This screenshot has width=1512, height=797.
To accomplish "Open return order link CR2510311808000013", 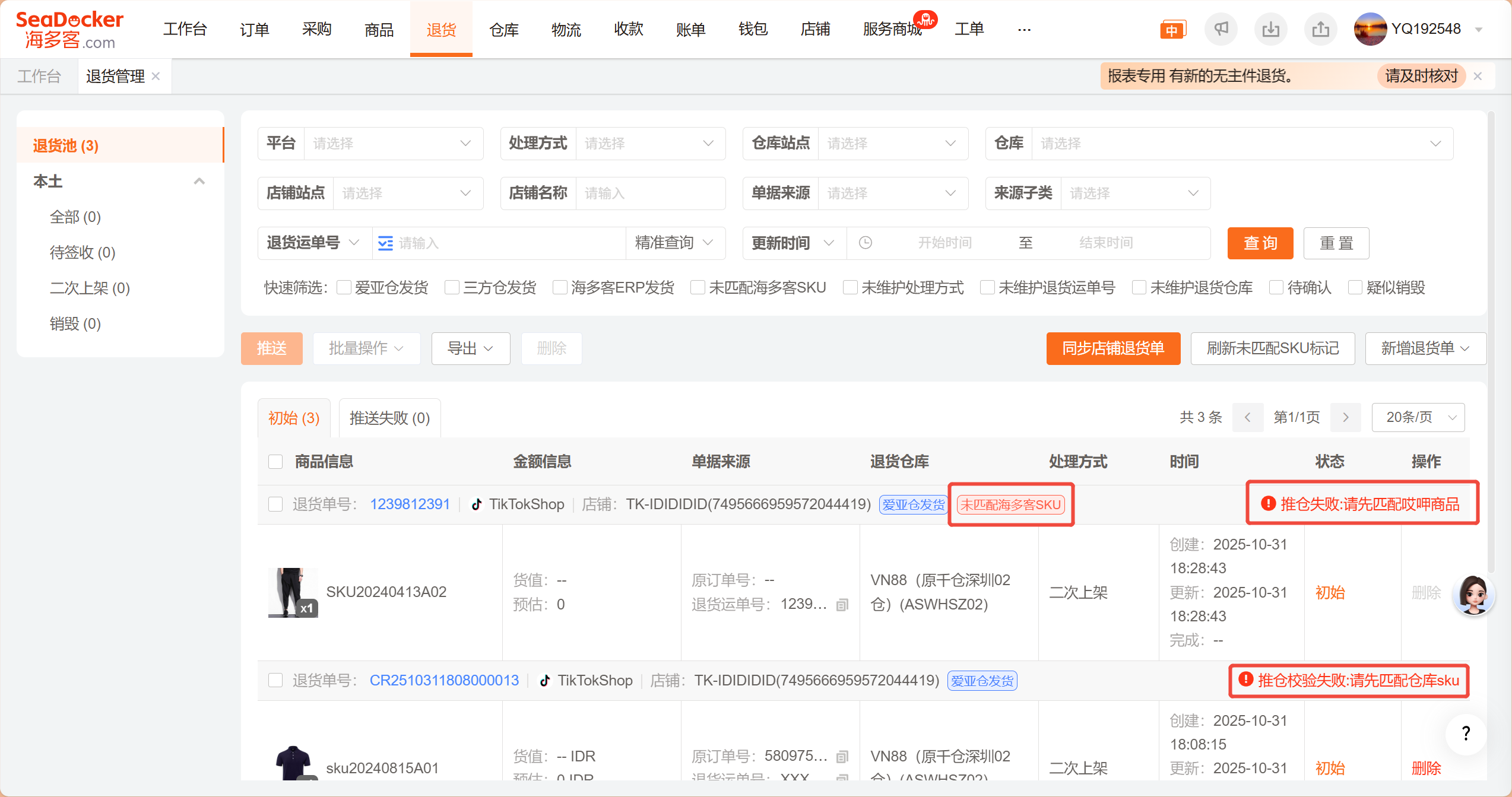I will tap(444, 680).
